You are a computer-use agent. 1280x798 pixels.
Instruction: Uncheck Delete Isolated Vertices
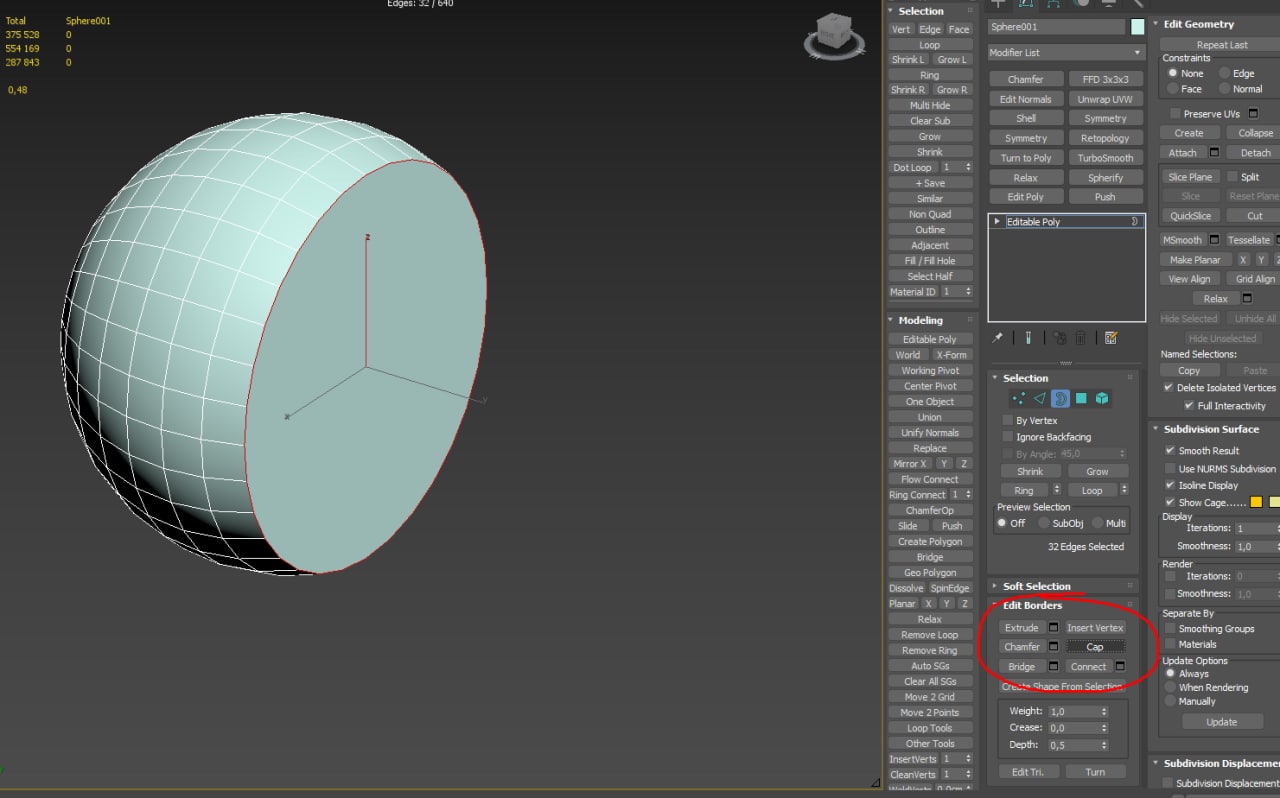click(1168, 388)
